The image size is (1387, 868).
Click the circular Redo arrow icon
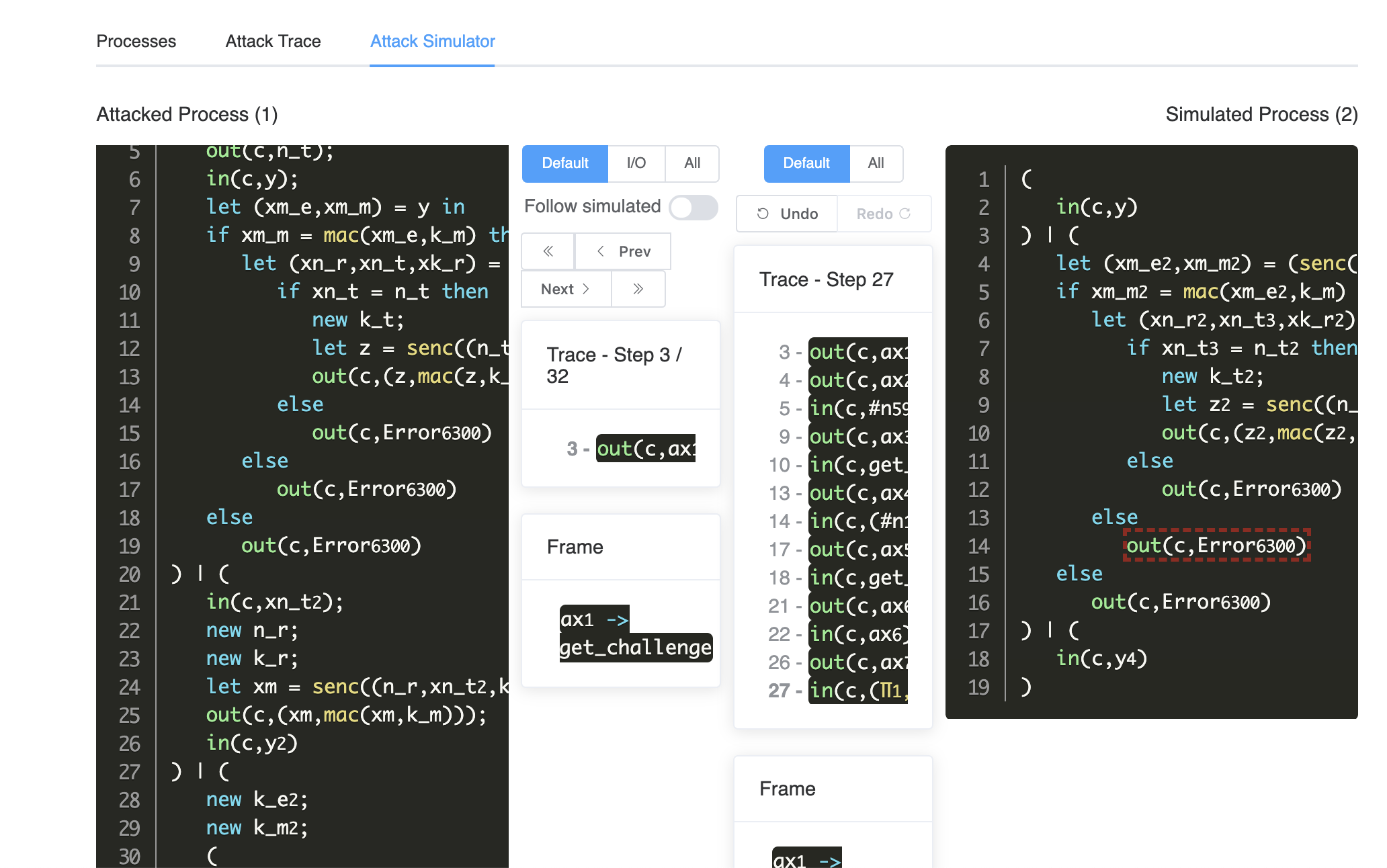pyautogui.click(x=906, y=214)
